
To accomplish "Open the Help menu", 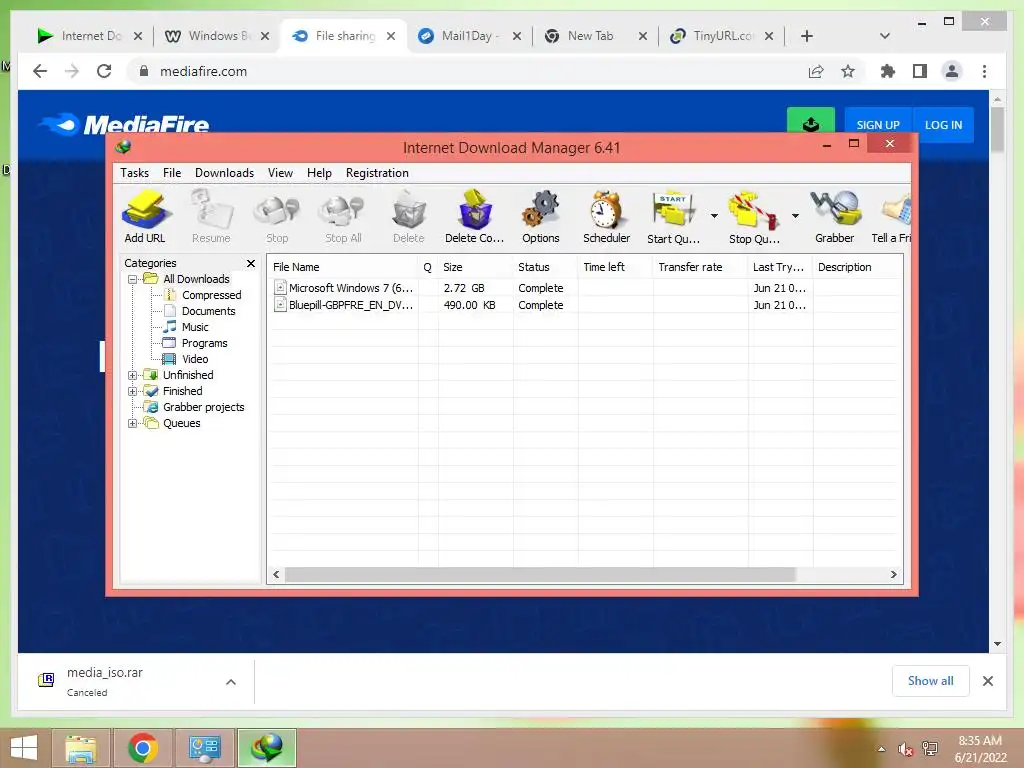I will coord(319,173).
